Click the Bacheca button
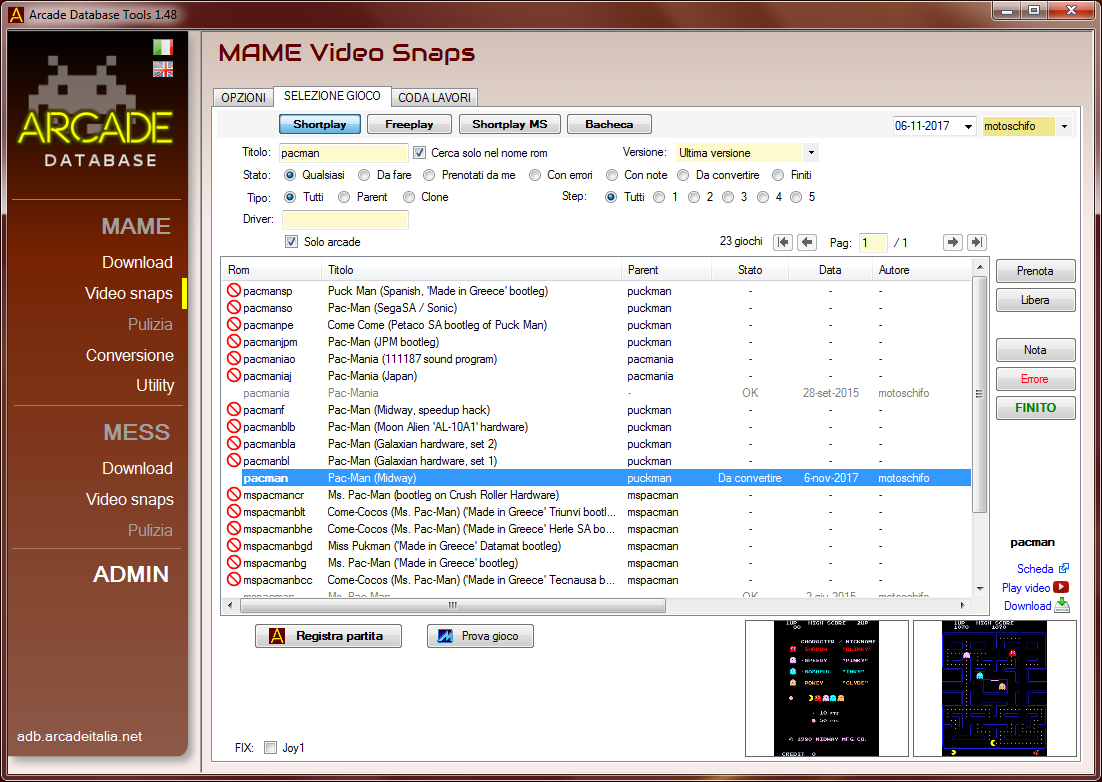 click(x=609, y=124)
